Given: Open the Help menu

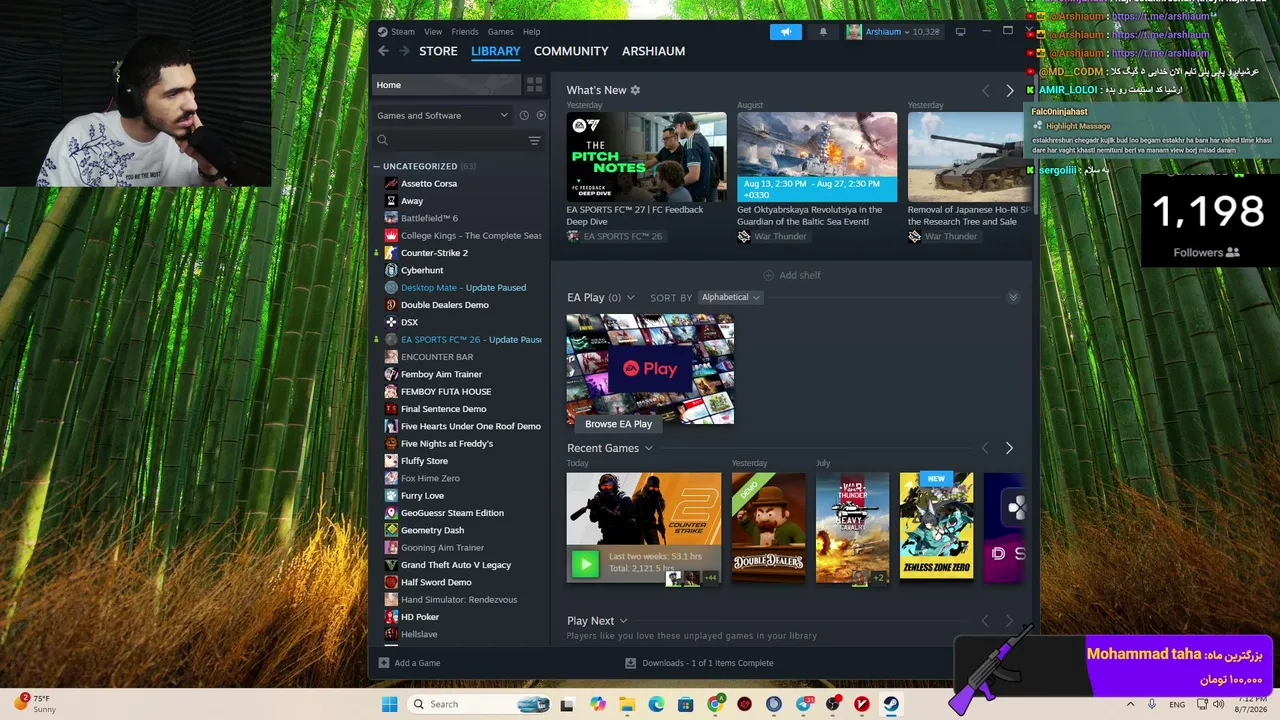Looking at the screenshot, I should coord(531,32).
